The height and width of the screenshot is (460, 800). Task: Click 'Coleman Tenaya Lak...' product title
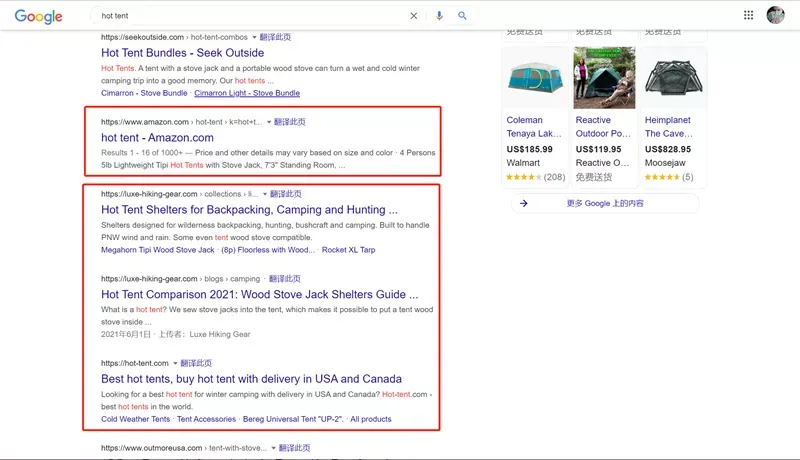point(534,127)
